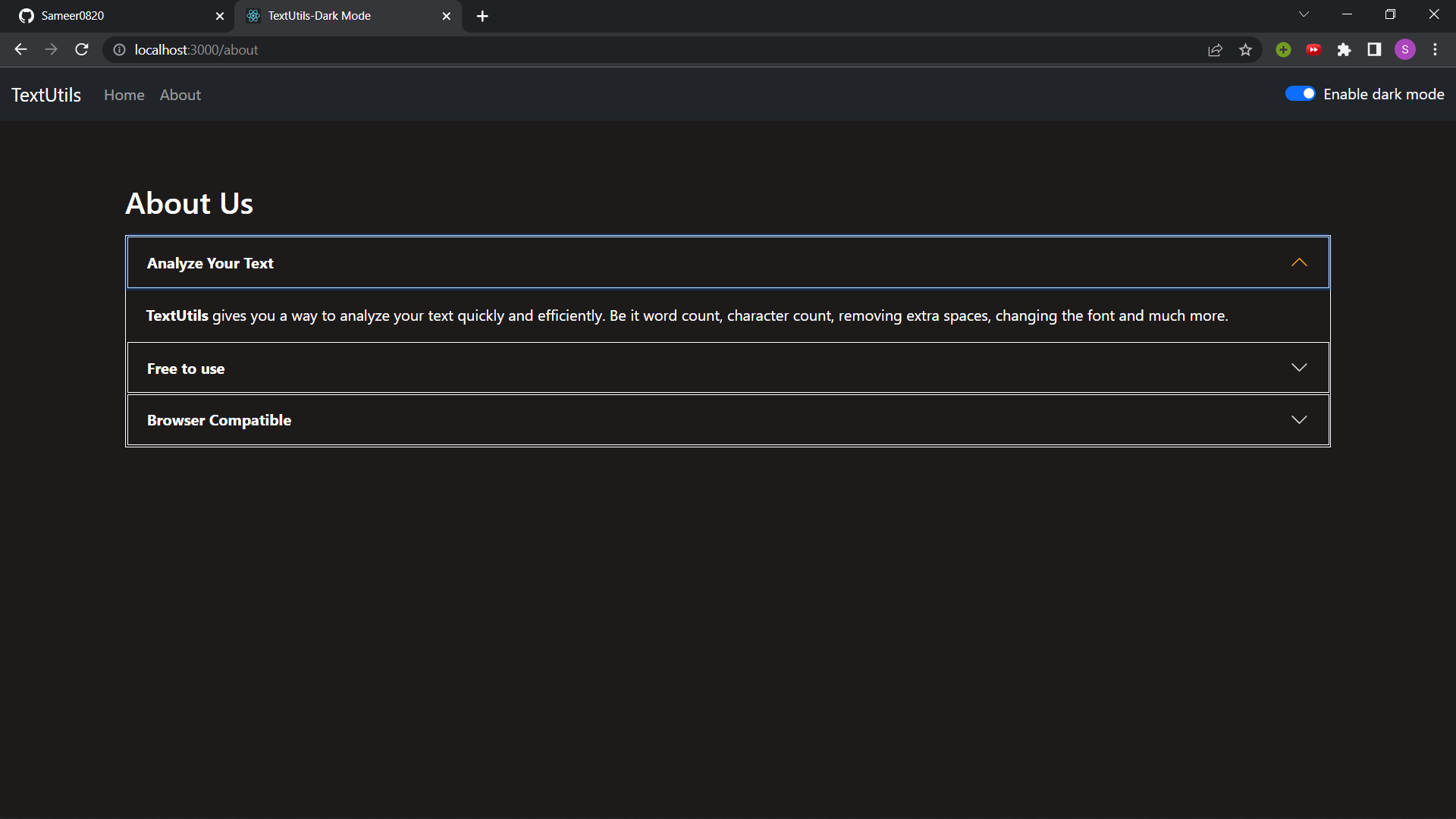Open a new tab with plus button
This screenshot has width=1456, height=819.
482,16
